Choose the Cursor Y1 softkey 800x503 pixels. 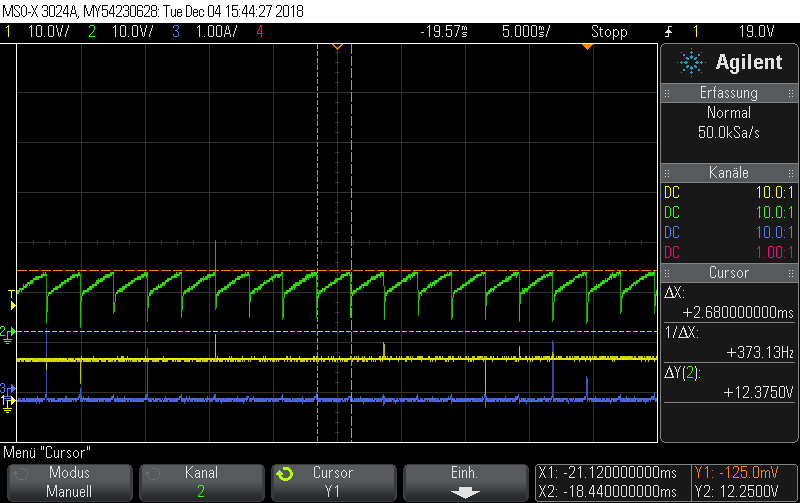pyautogui.click(x=333, y=482)
